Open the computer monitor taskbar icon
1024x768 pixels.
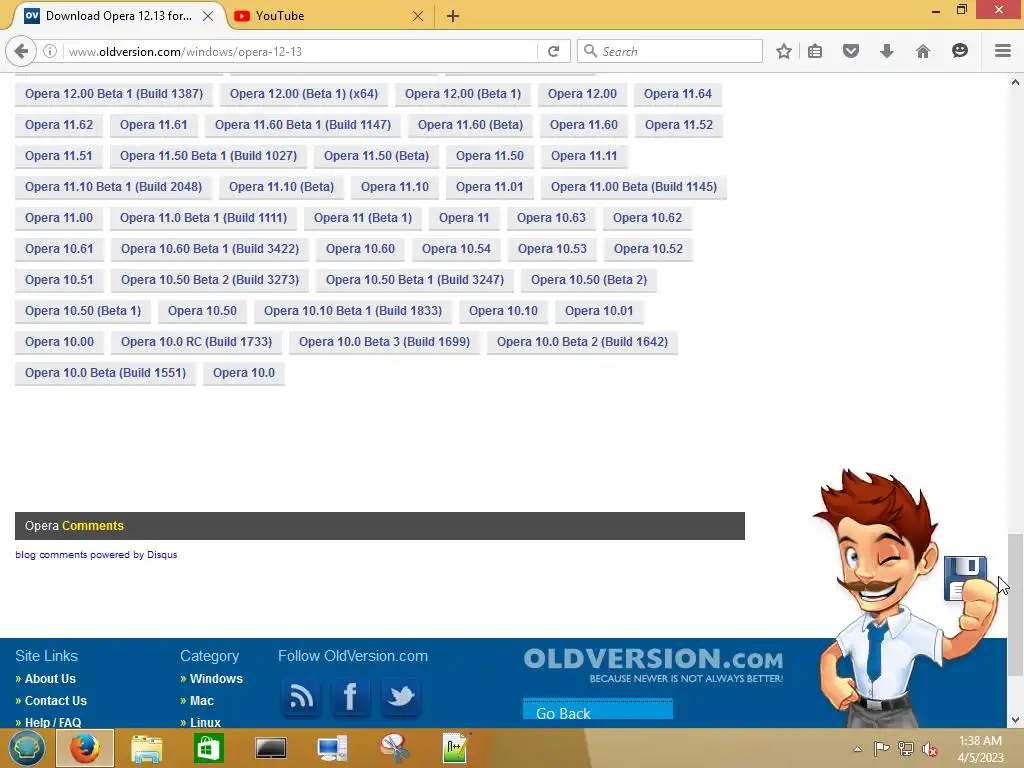coord(332,748)
